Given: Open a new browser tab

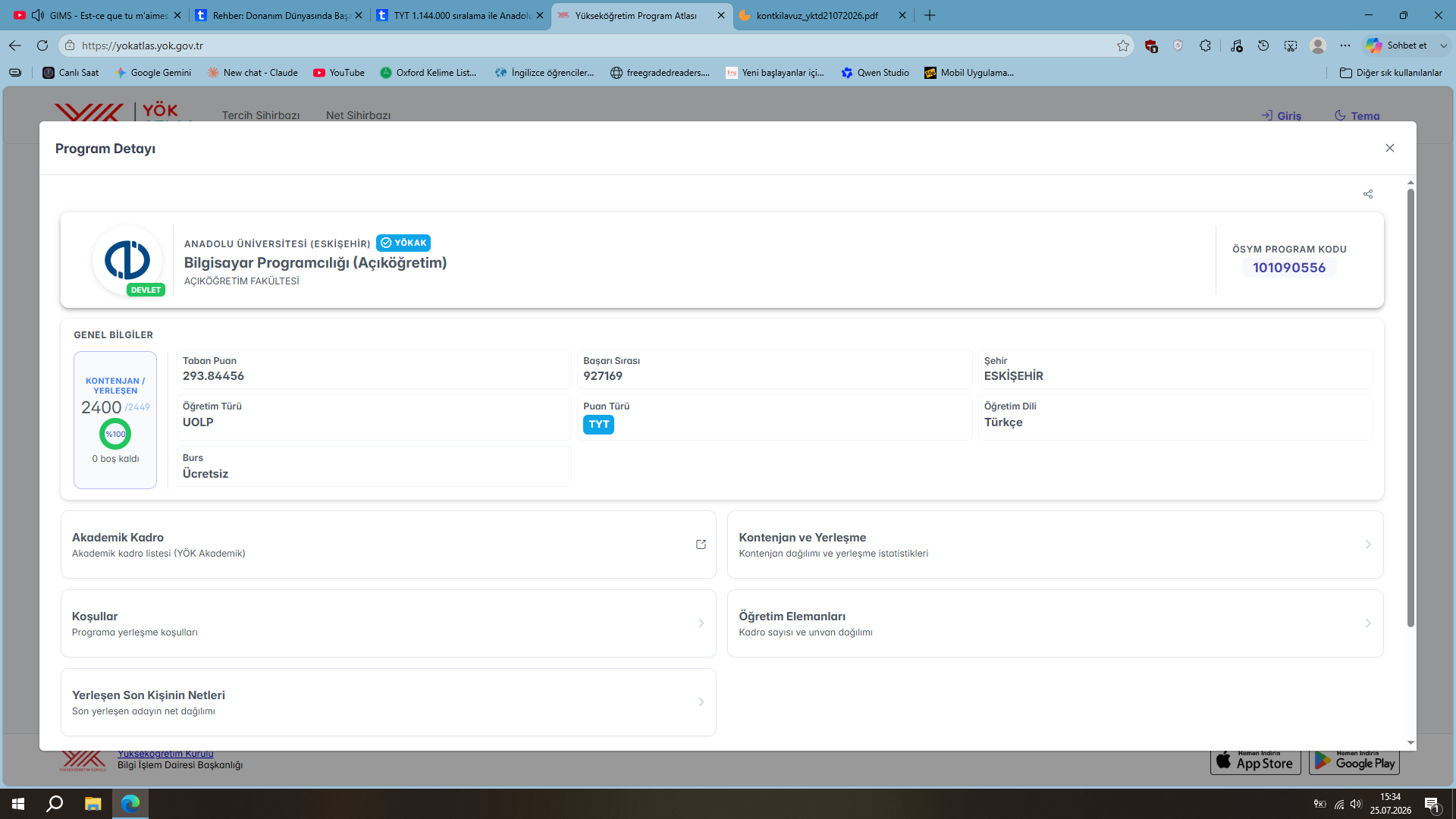Looking at the screenshot, I should click(930, 15).
